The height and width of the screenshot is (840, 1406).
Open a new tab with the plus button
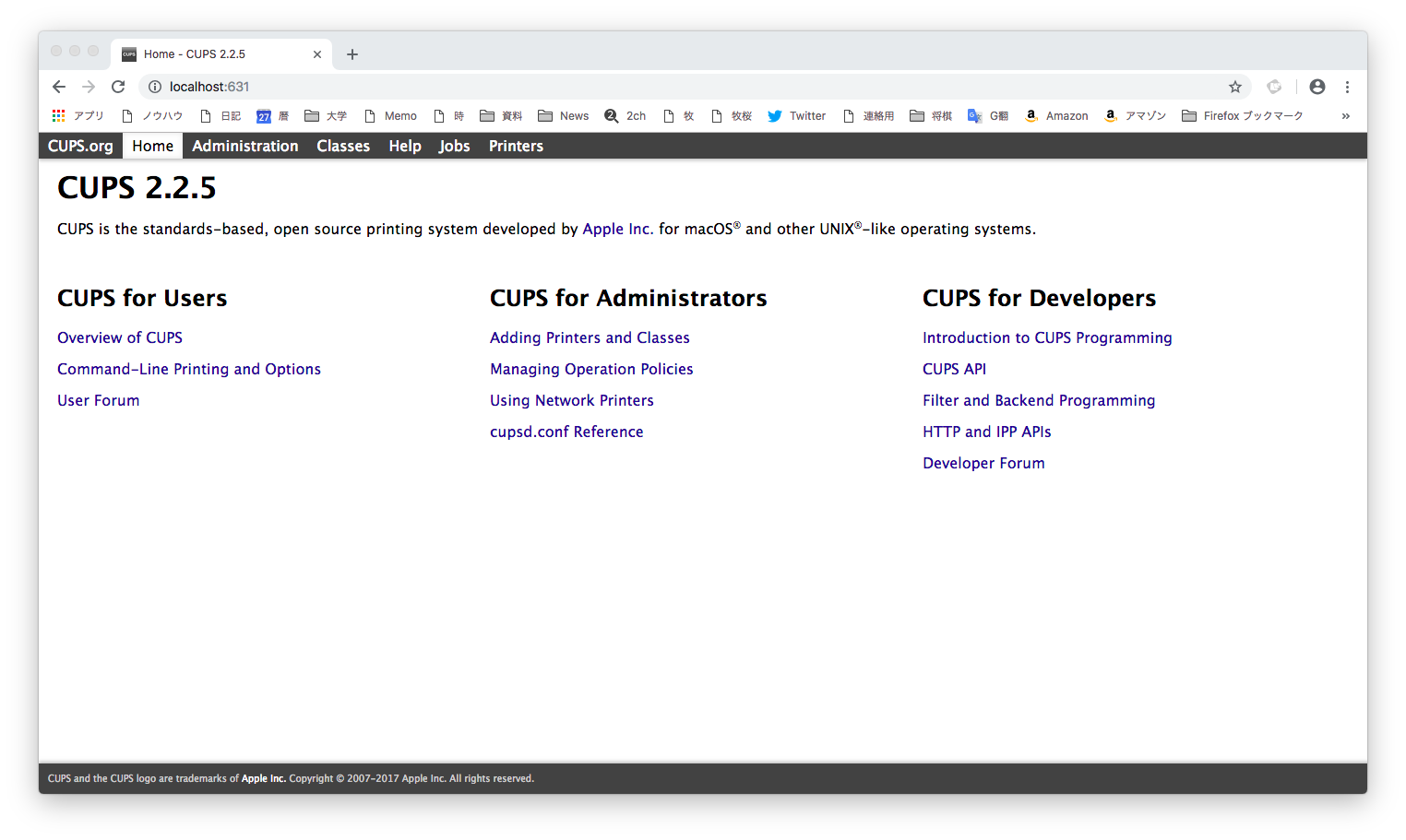coord(352,54)
